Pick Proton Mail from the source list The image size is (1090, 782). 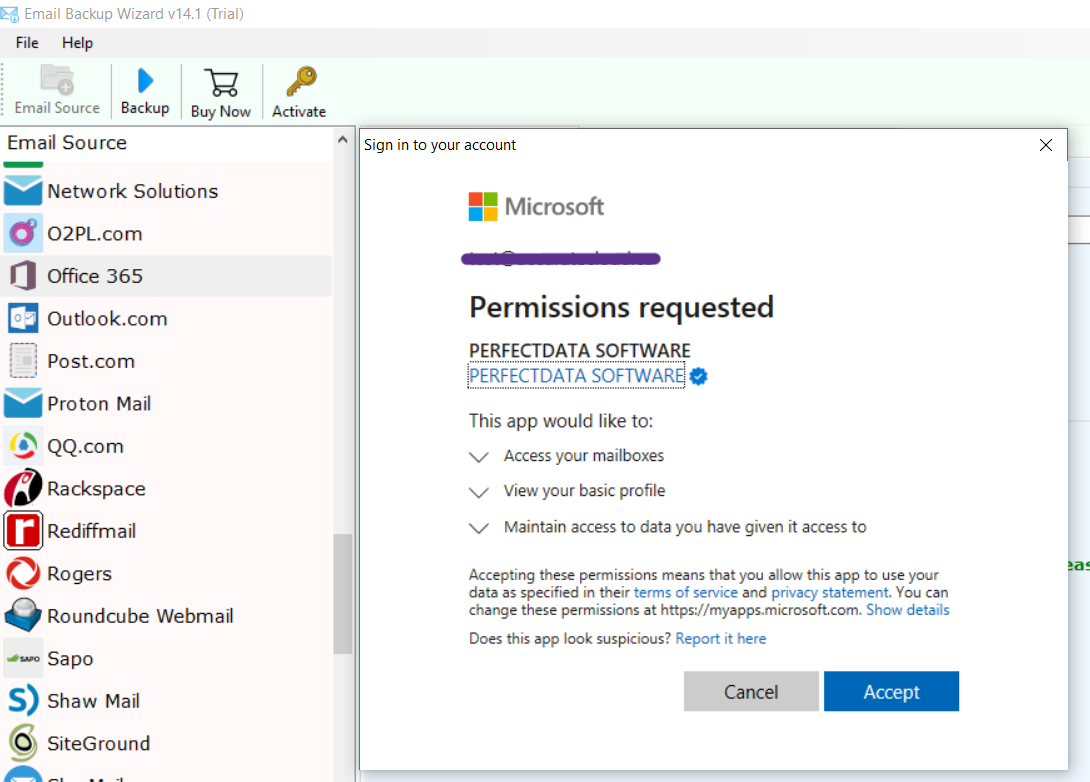(x=23, y=403)
